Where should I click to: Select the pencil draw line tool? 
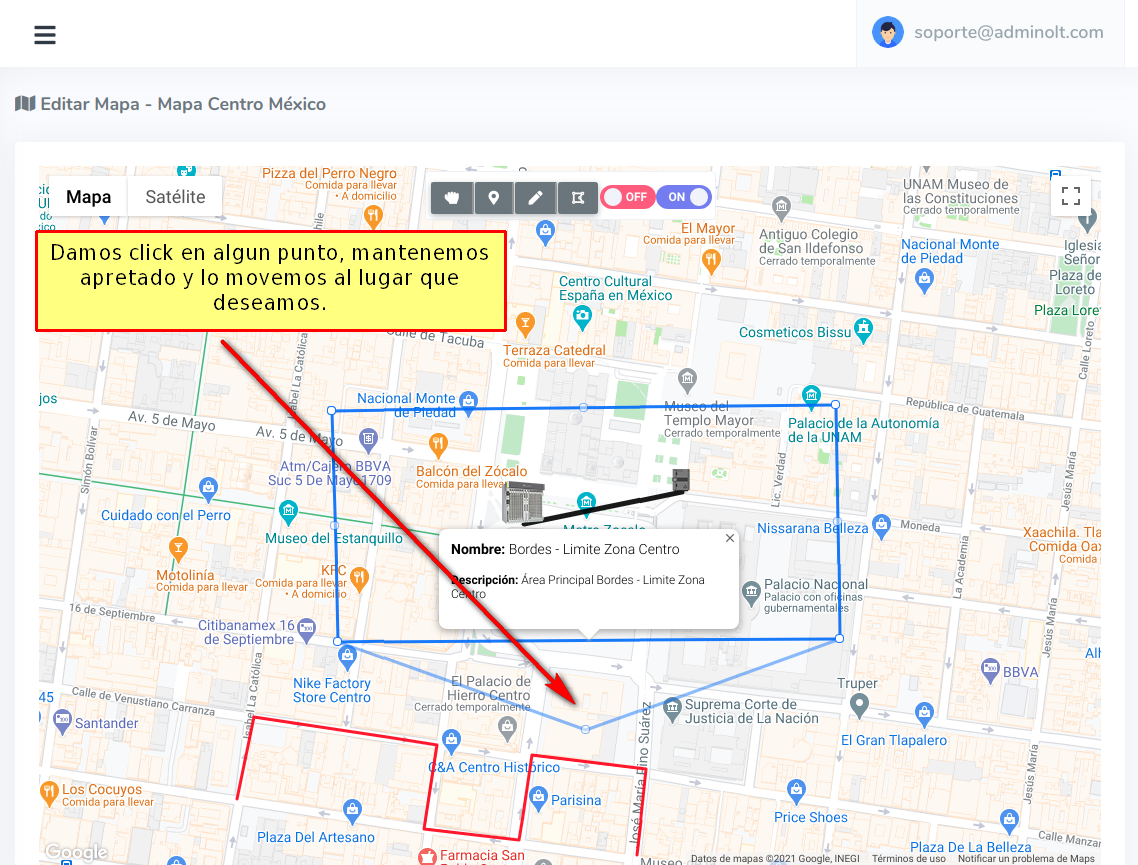(x=535, y=197)
